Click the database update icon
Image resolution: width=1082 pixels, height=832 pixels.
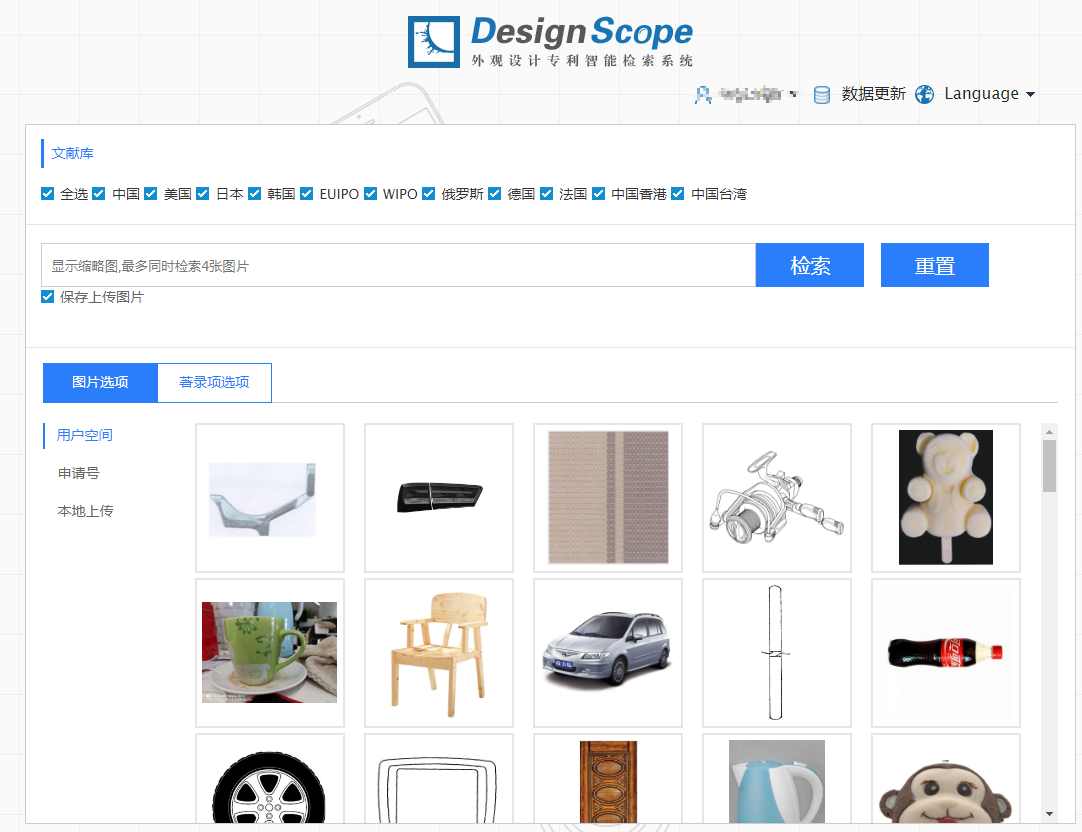click(x=822, y=95)
